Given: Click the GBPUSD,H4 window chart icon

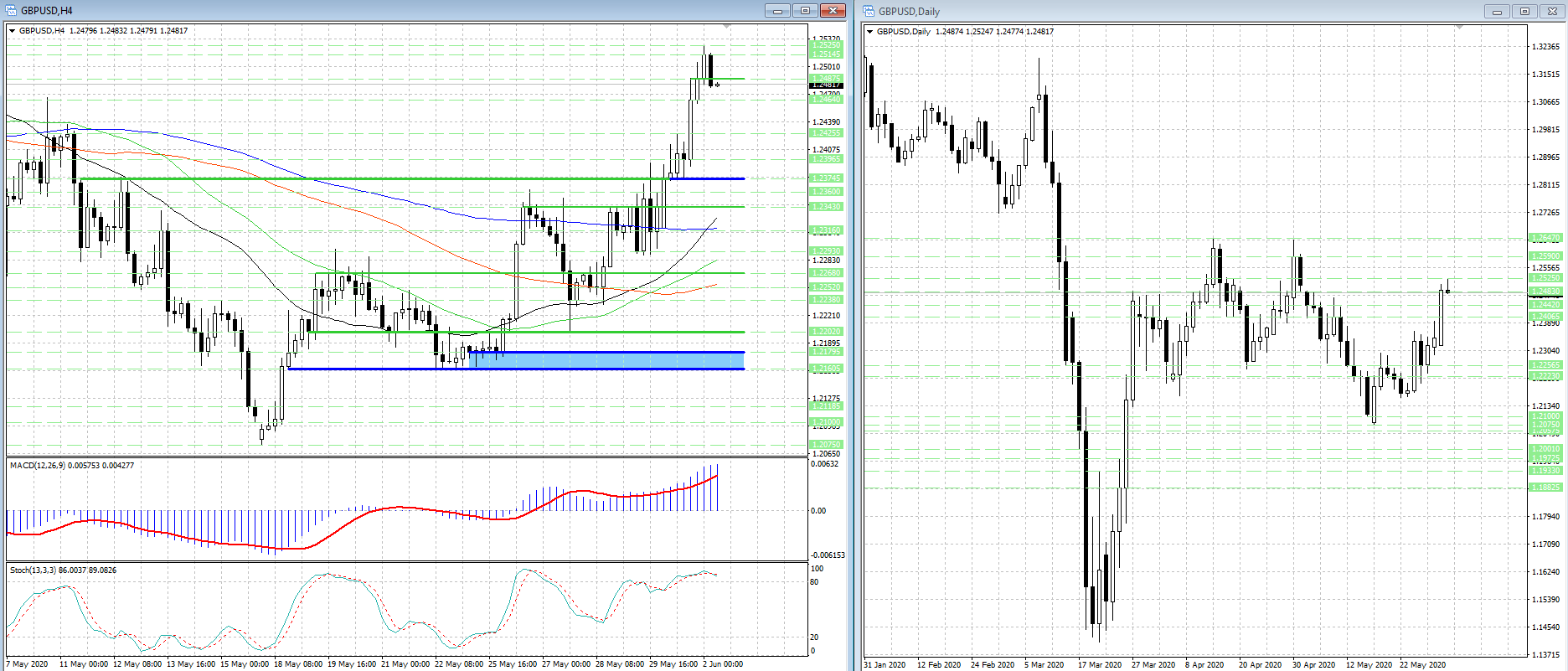Looking at the screenshot, I should tap(12, 11).
